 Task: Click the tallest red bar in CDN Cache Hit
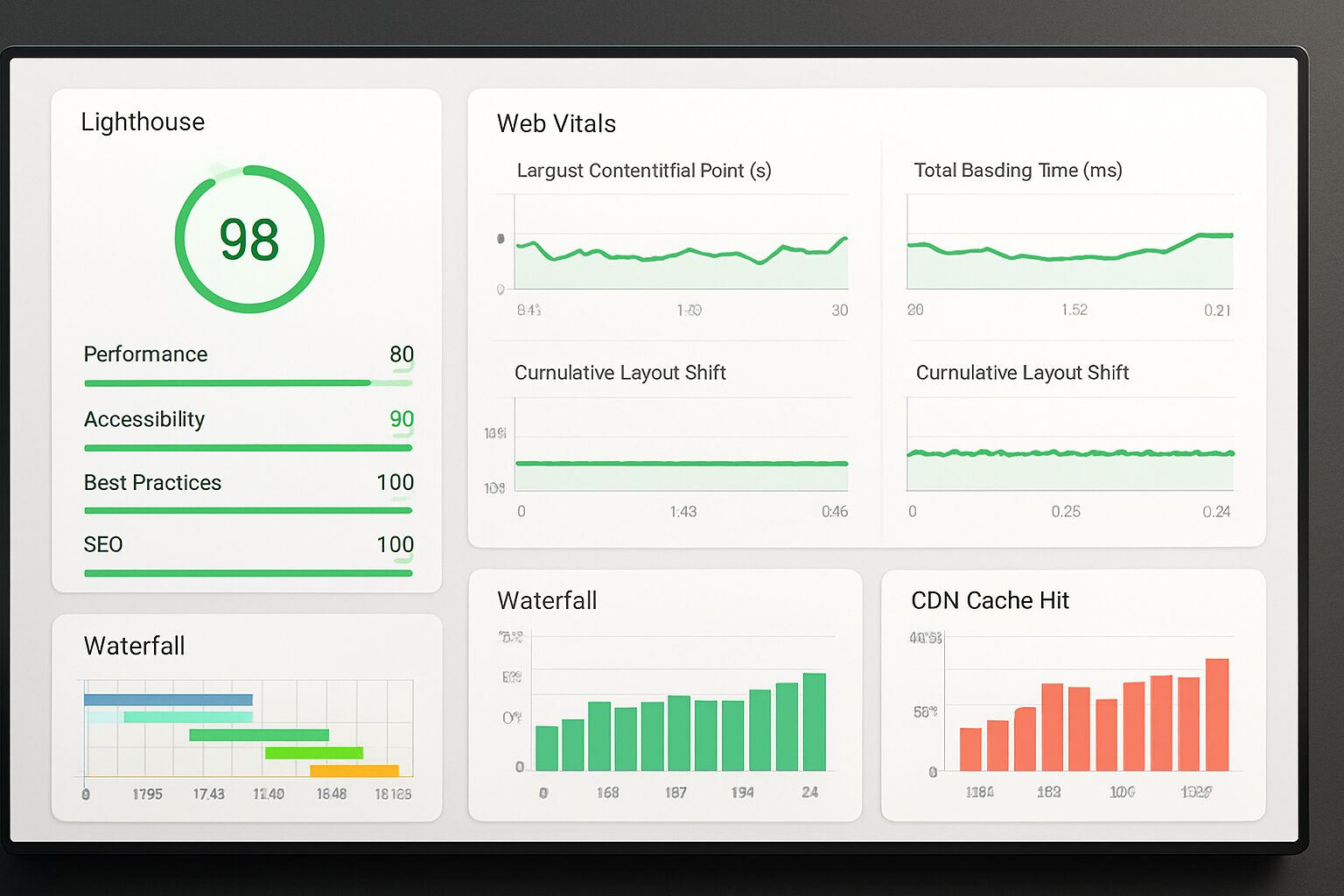(x=1216, y=713)
